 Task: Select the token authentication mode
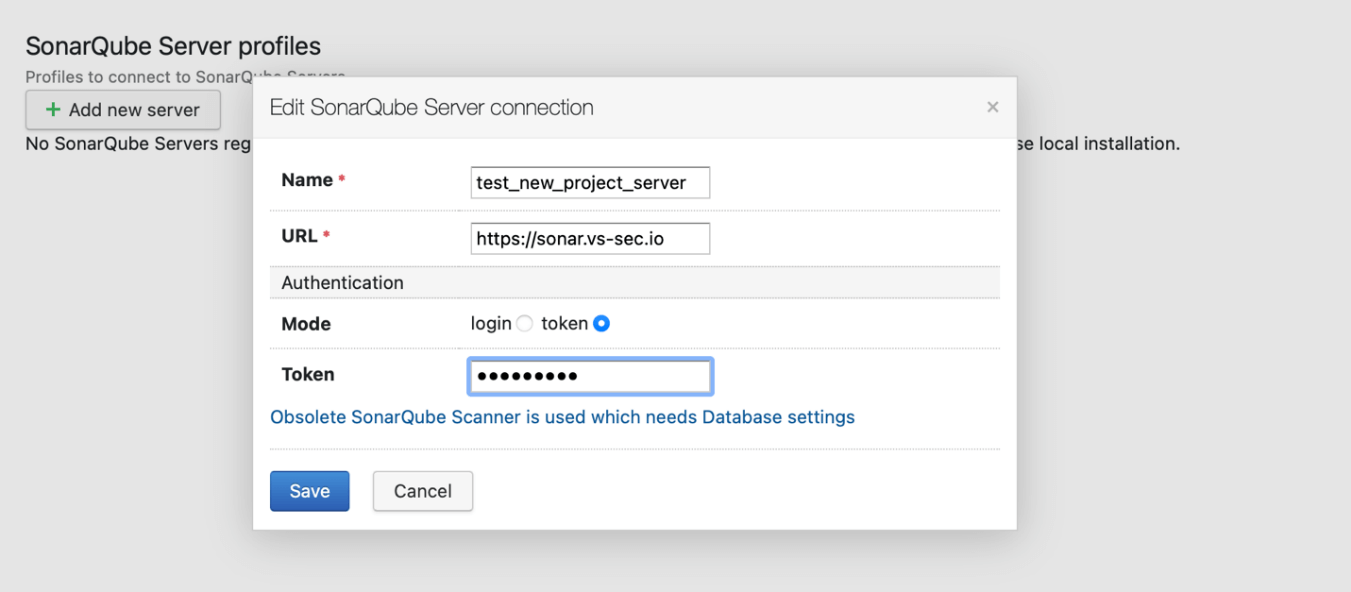point(601,324)
